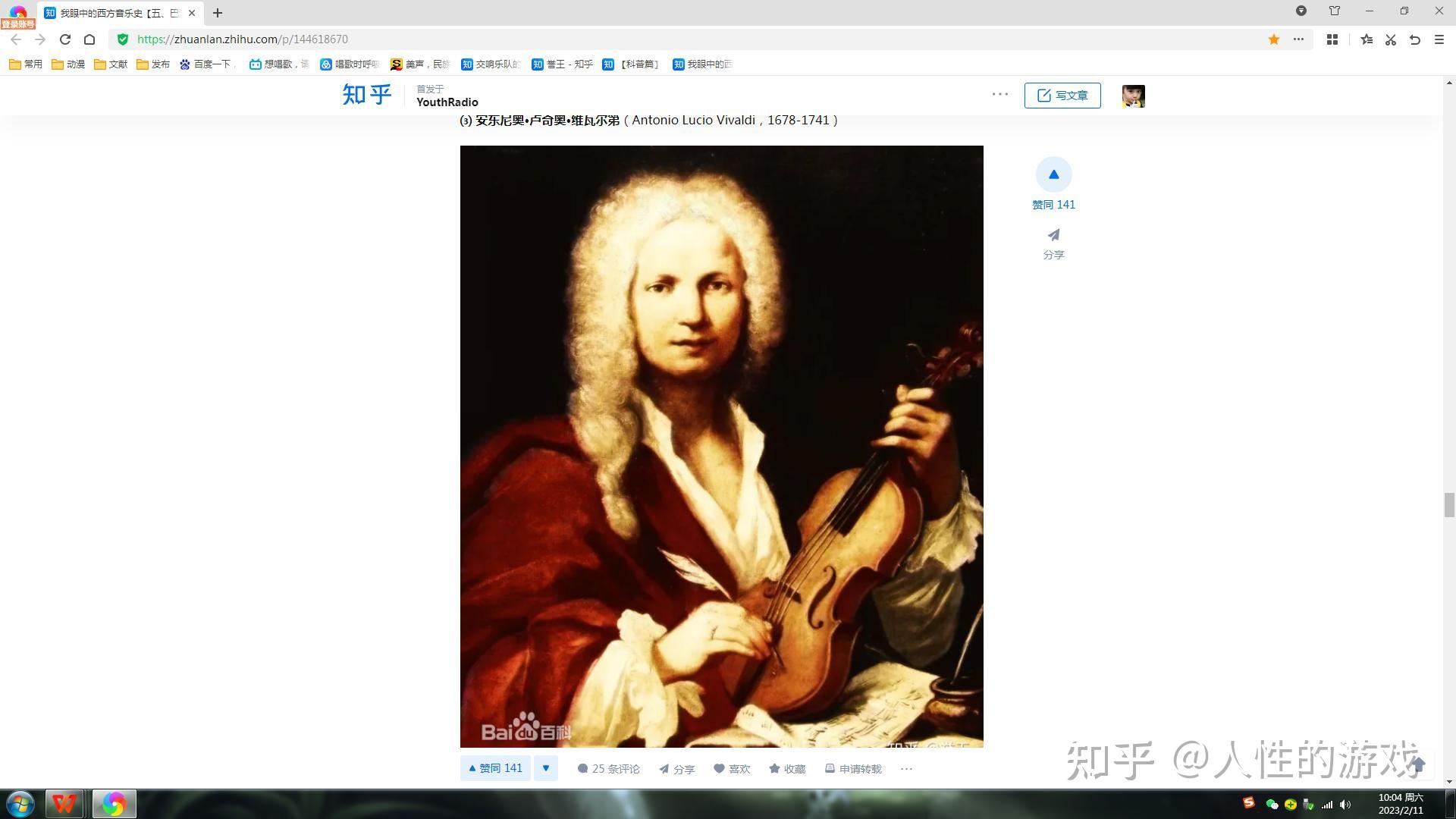Screen dimensions: 1456x819
Task: Click the undo closed tab icon
Action: [x=1415, y=39]
